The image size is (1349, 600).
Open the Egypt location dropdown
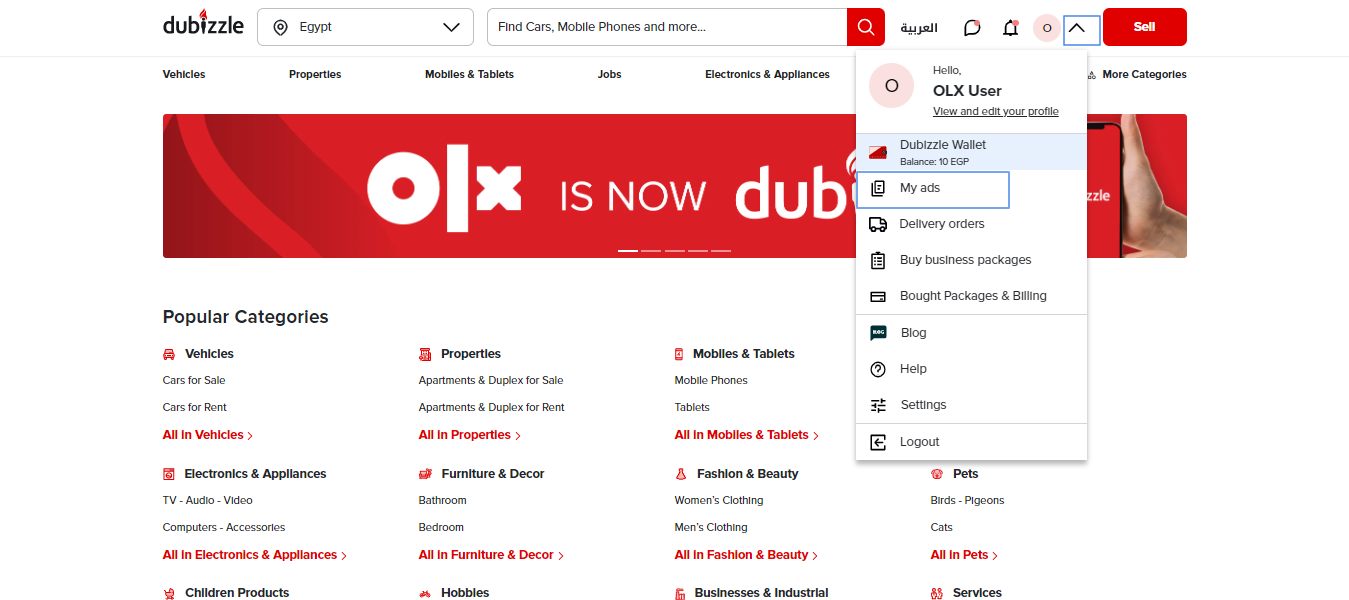[365, 27]
